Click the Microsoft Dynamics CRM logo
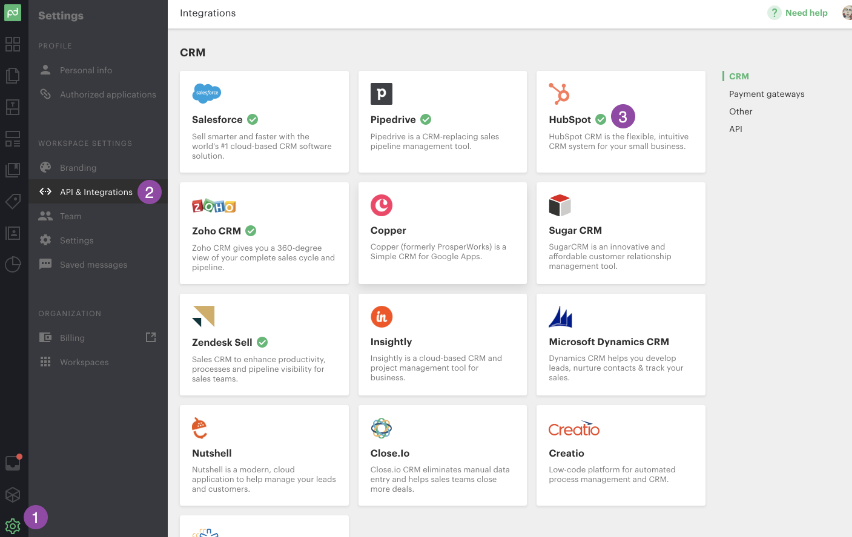The height and width of the screenshot is (537, 852). coord(561,317)
